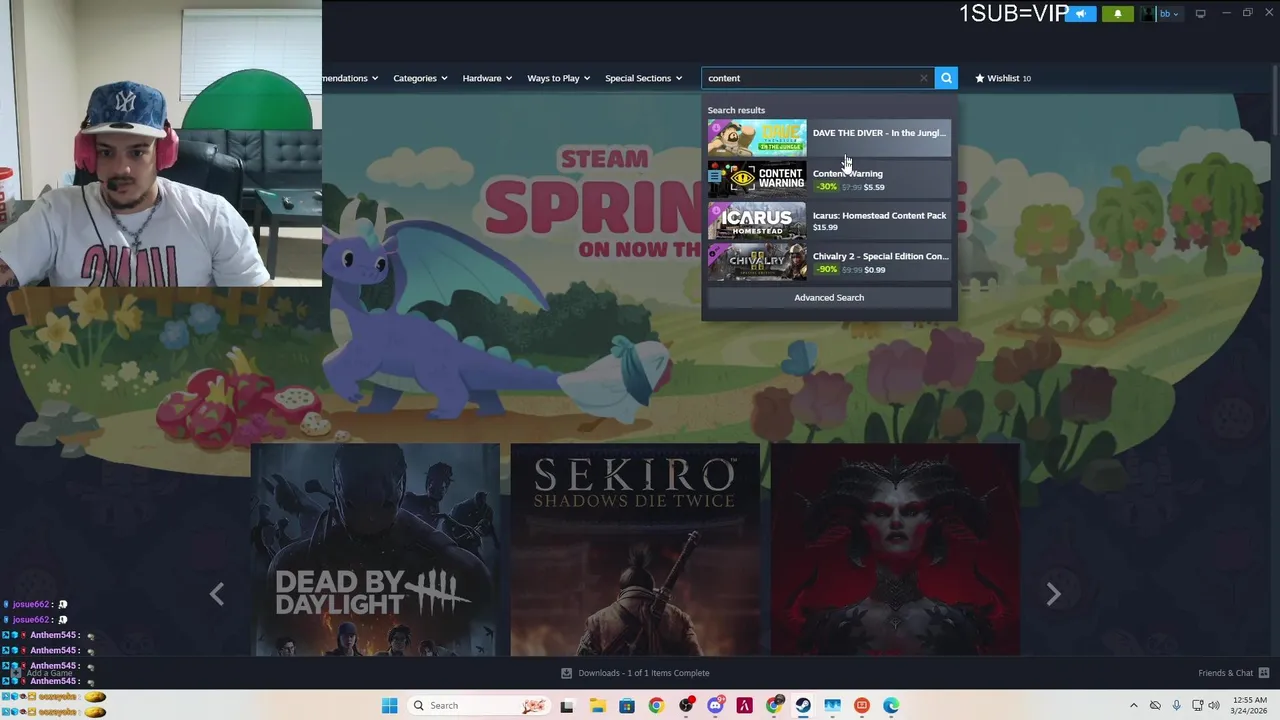Click the cloud sync off tray icon
The width and height of the screenshot is (1280, 720).
pyautogui.click(x=1155, y=706)
